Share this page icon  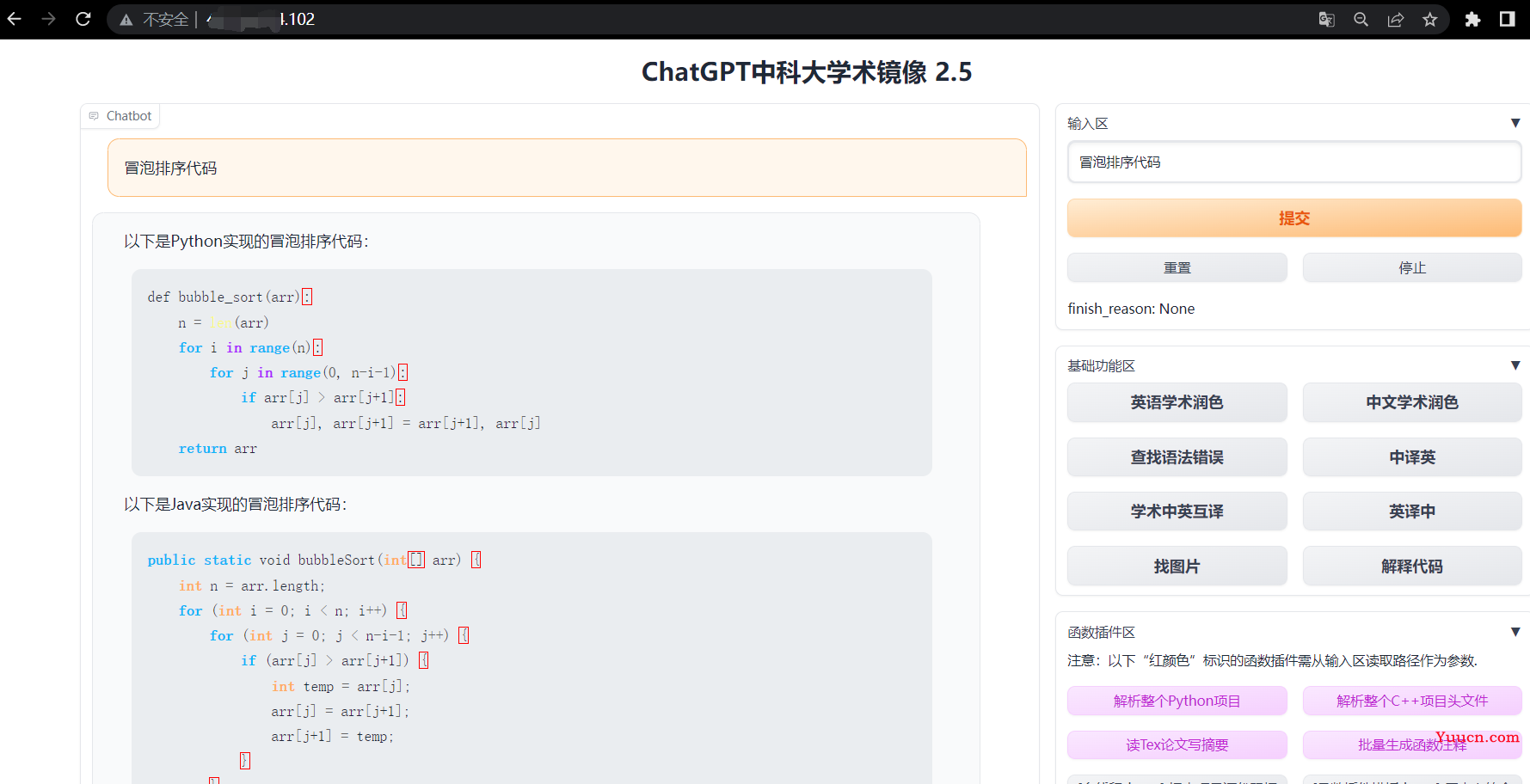point(1396,20)
